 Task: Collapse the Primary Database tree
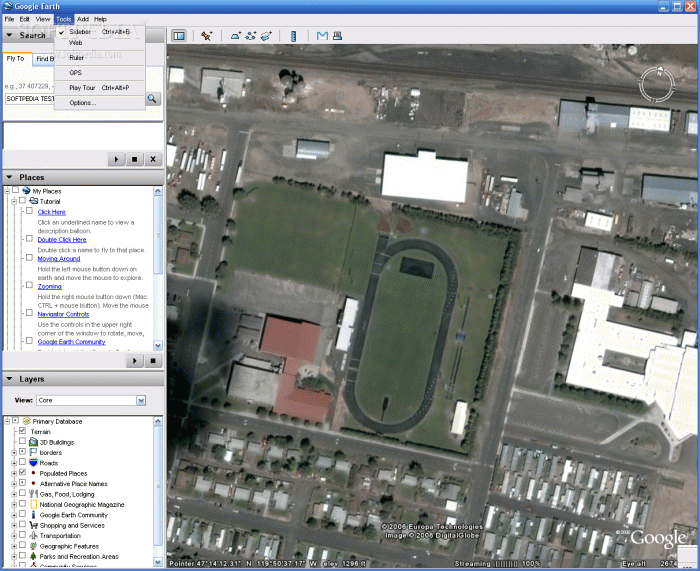coord(7,421)
